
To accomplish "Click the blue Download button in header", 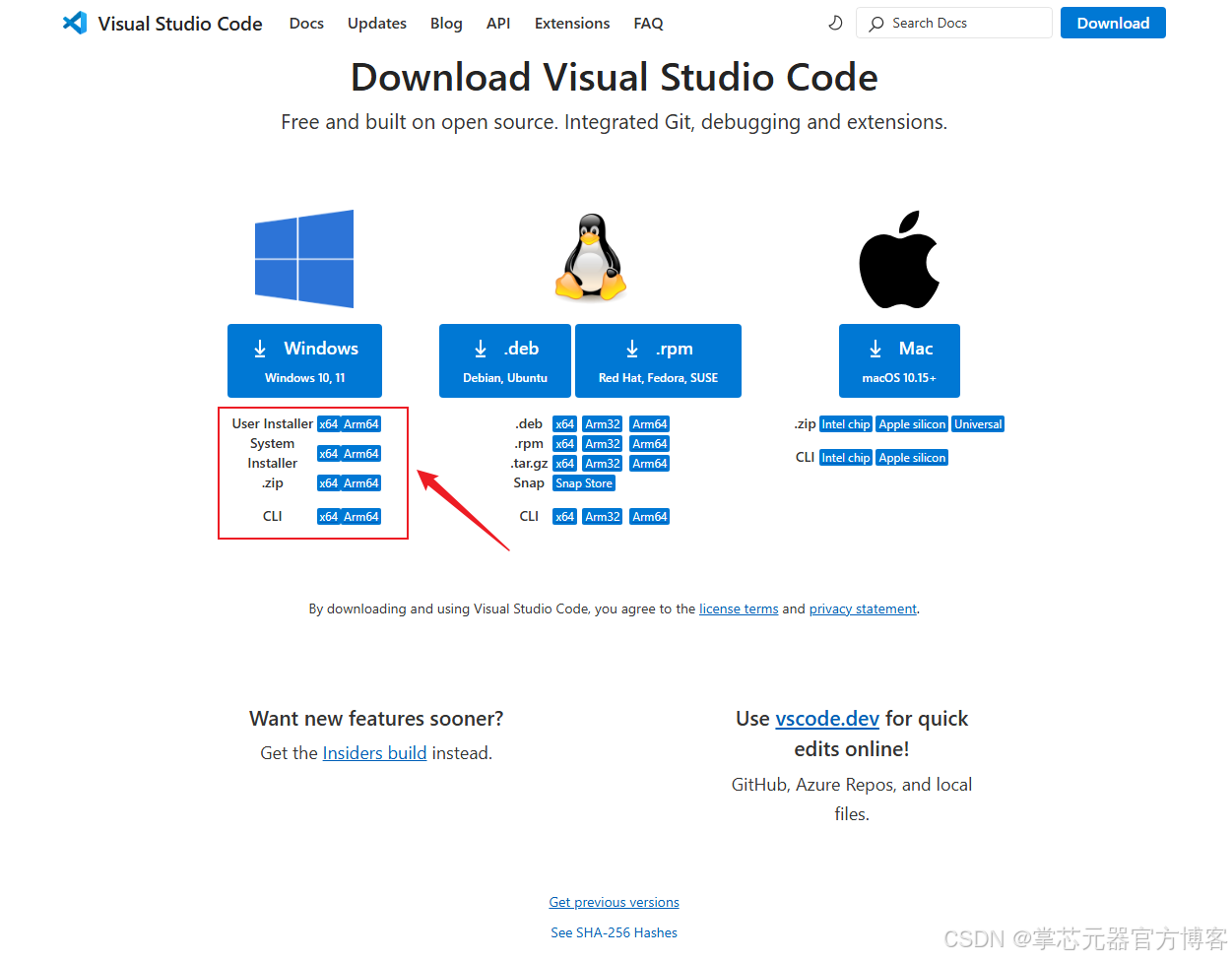I will pos(1113,23).
